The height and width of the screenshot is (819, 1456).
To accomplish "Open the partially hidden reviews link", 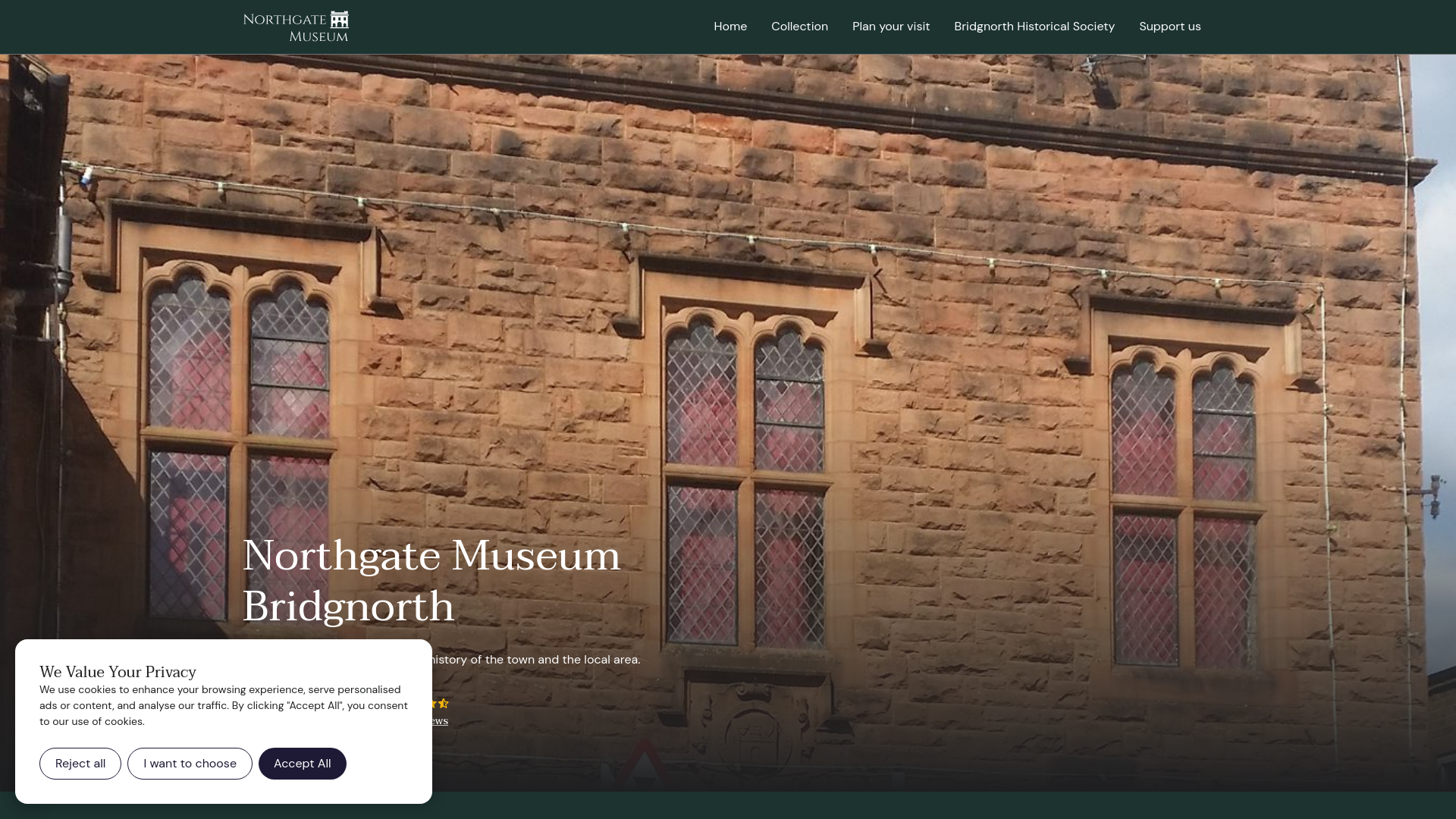I will pos(439,720).
